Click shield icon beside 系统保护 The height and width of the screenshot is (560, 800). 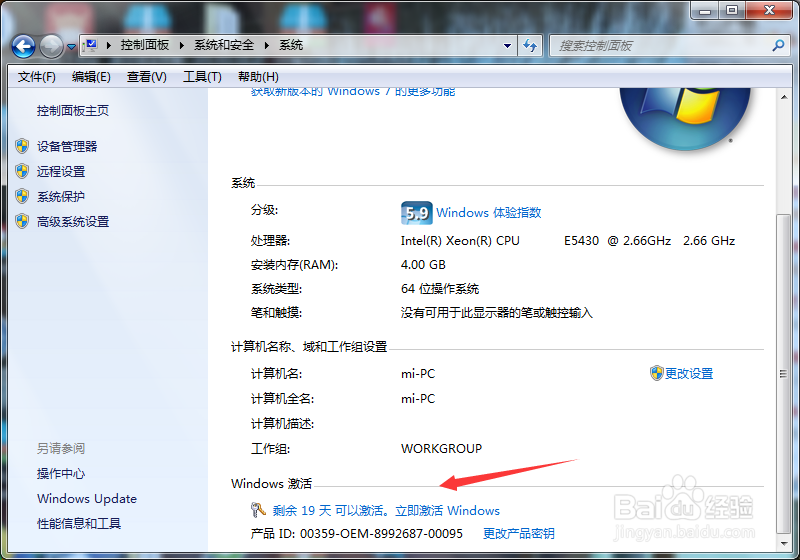click(22, 196)
